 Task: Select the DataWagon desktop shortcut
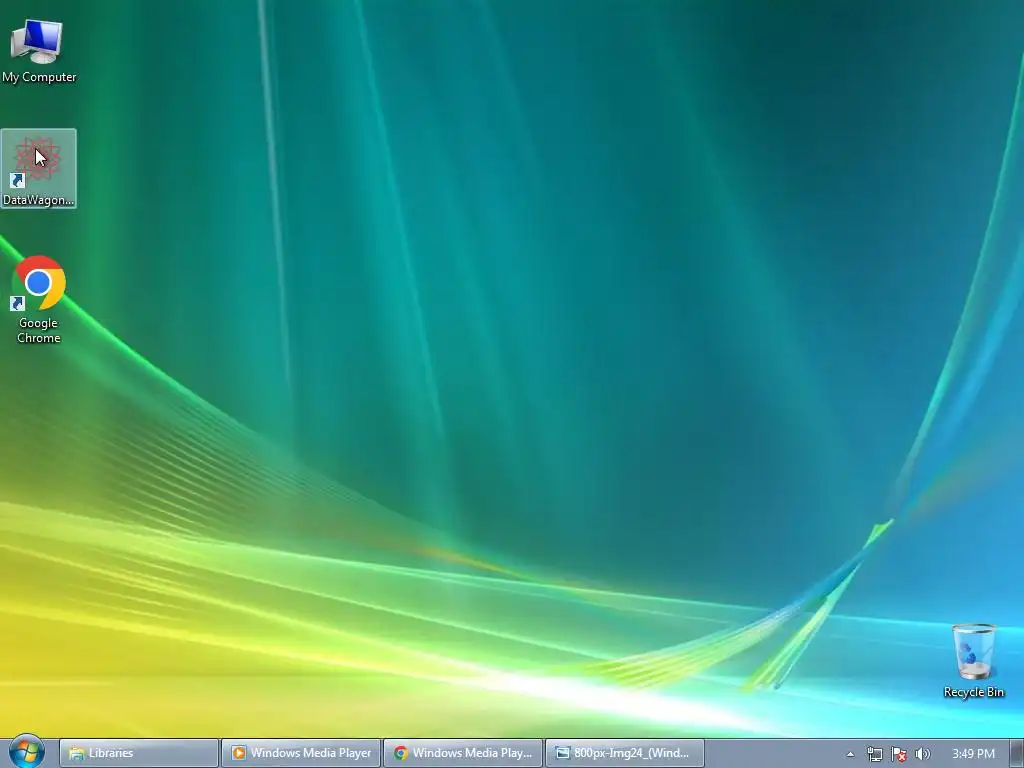click(39, 168)
